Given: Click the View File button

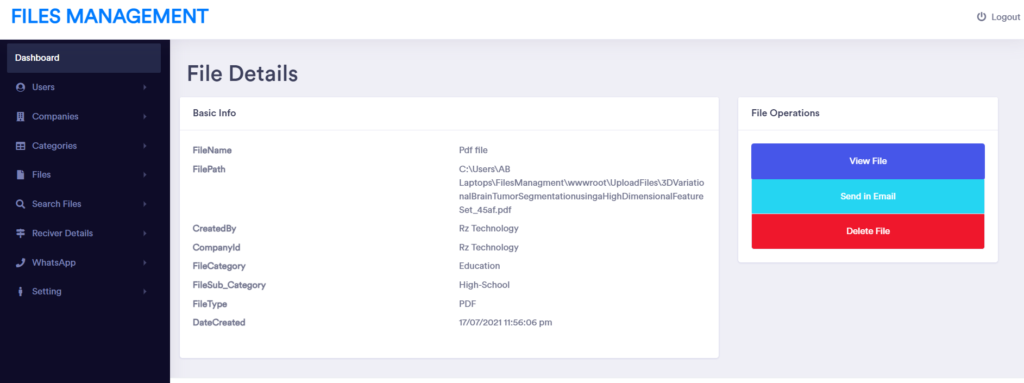Looking at the screenshot, I should click(867, 161).
